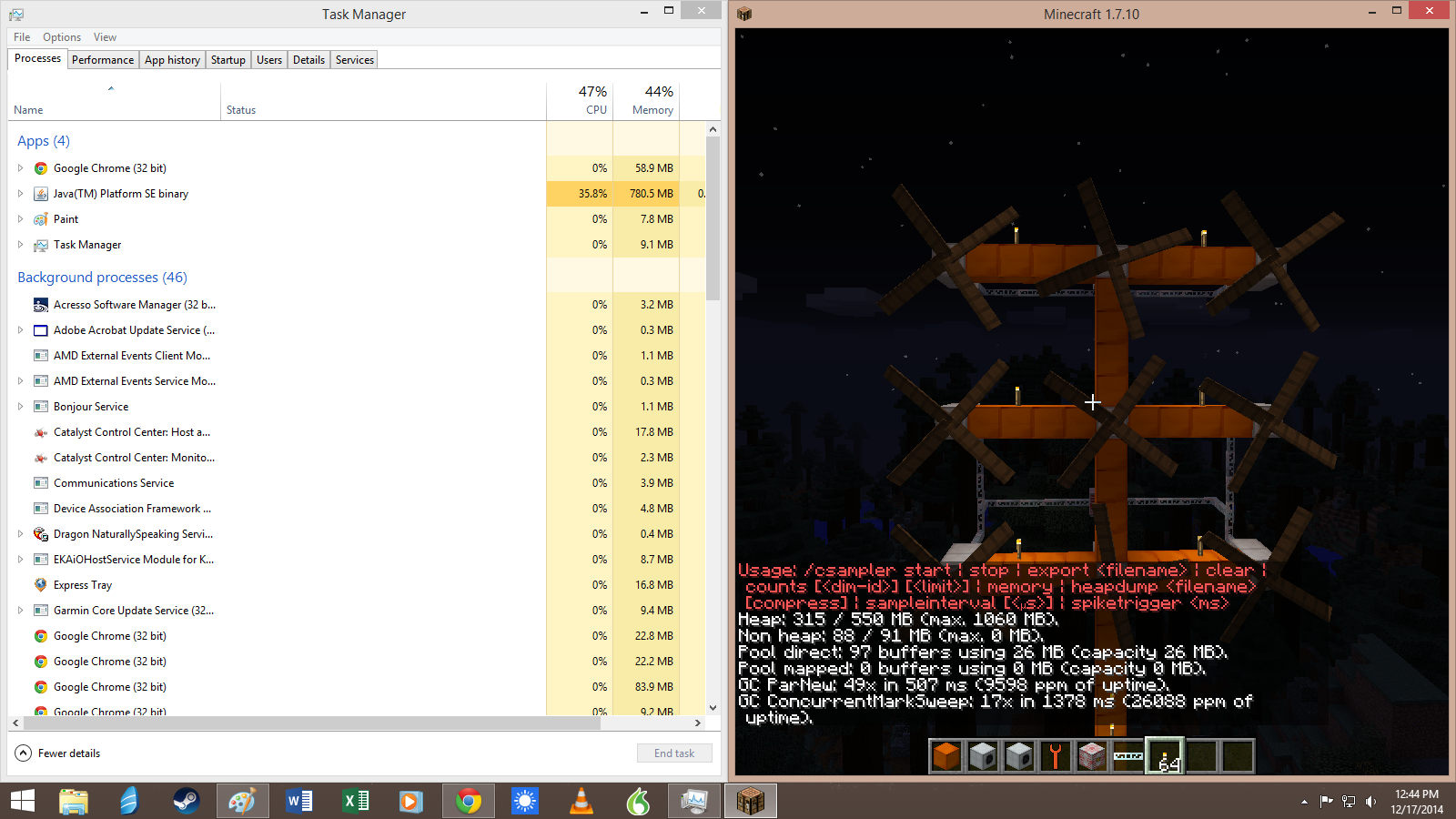
Task: Switch to the Performance tab
Action: (103, 60)
